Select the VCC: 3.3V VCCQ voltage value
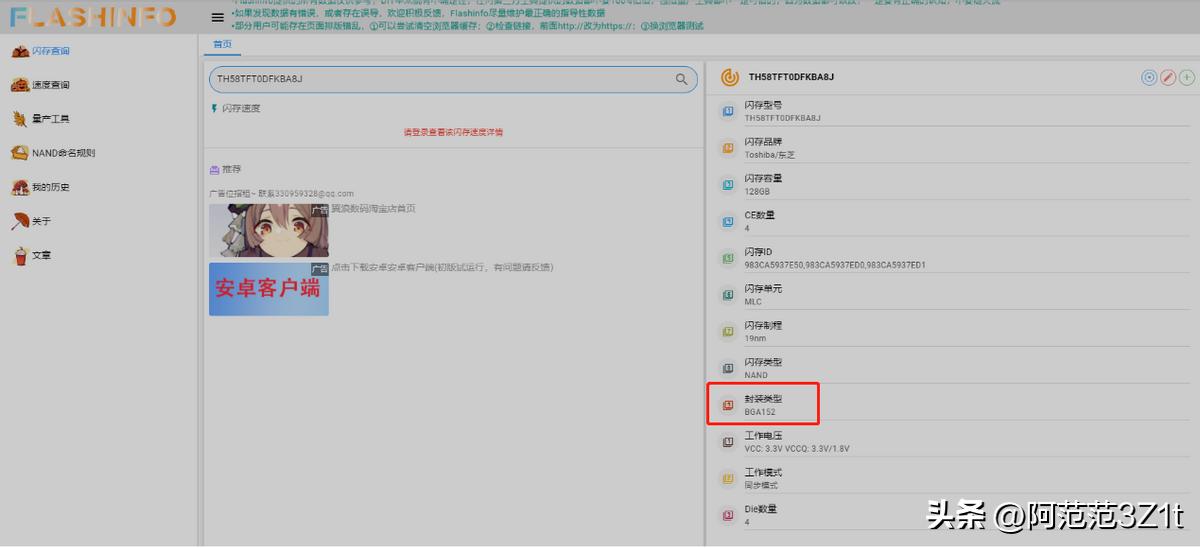The width and height of the screenshot is (1200, 548). 796,449
